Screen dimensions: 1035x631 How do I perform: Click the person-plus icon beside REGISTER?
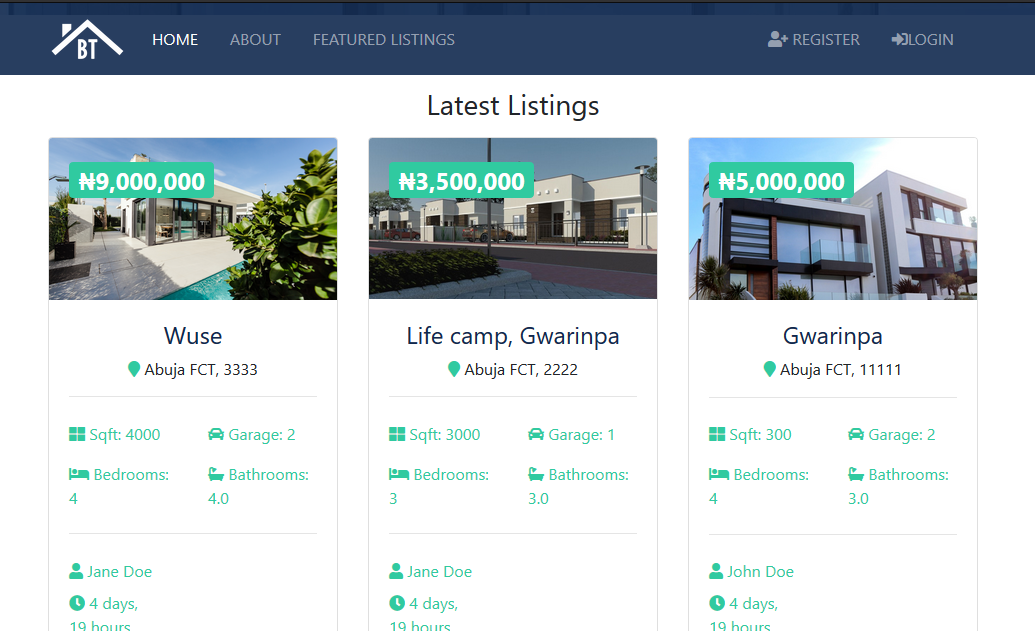click(x=775, y=39)
